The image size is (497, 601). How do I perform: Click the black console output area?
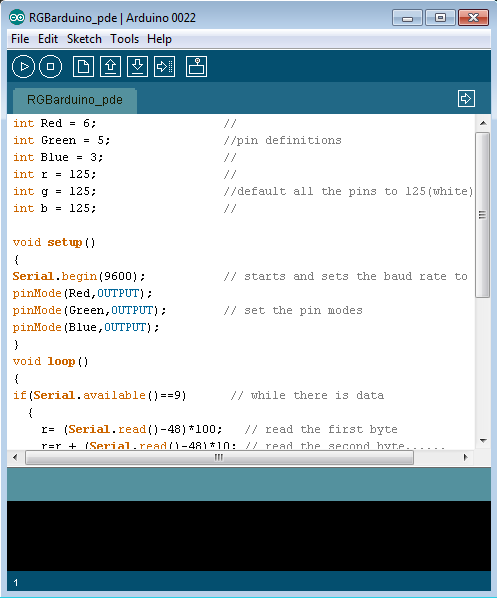[x=249, y=535]
